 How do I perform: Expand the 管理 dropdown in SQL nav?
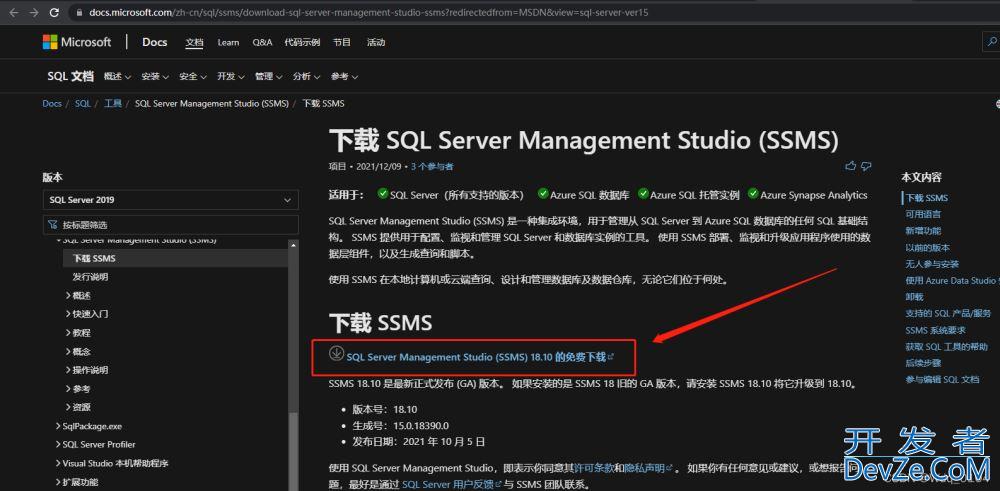pyautogui.click(x=268, y=77)
